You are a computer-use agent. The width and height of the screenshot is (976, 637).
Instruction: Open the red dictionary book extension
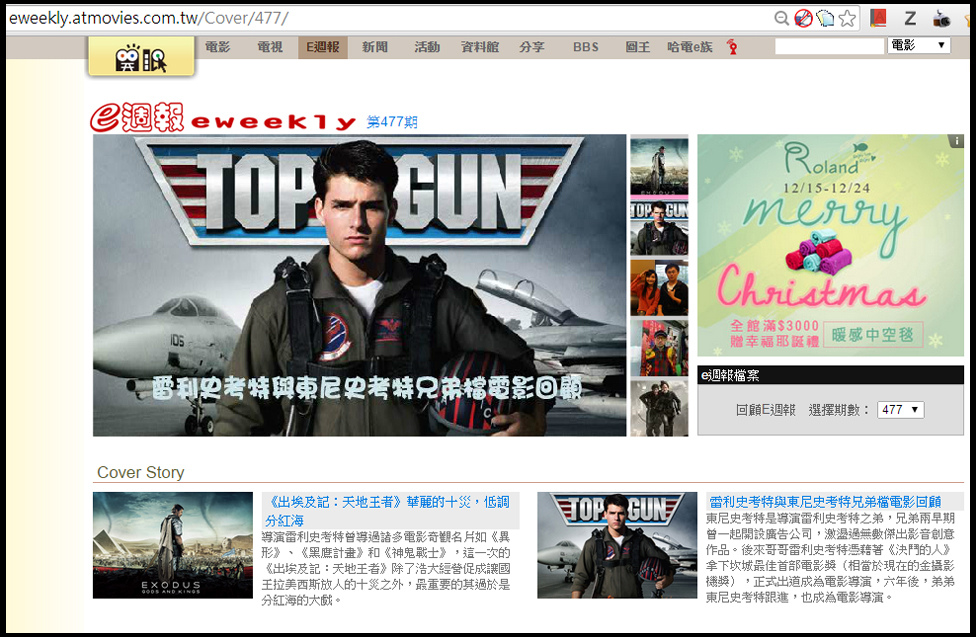click(878, 18)
